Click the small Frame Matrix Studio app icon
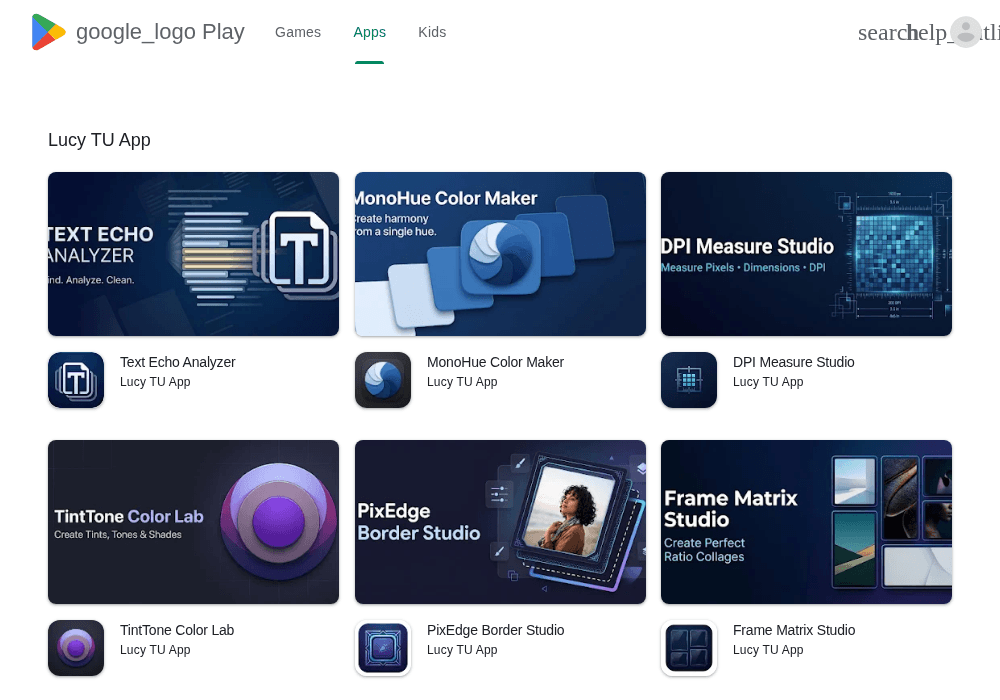The image size is (1000, 700). pyautogui.click(x=689, y=648)
